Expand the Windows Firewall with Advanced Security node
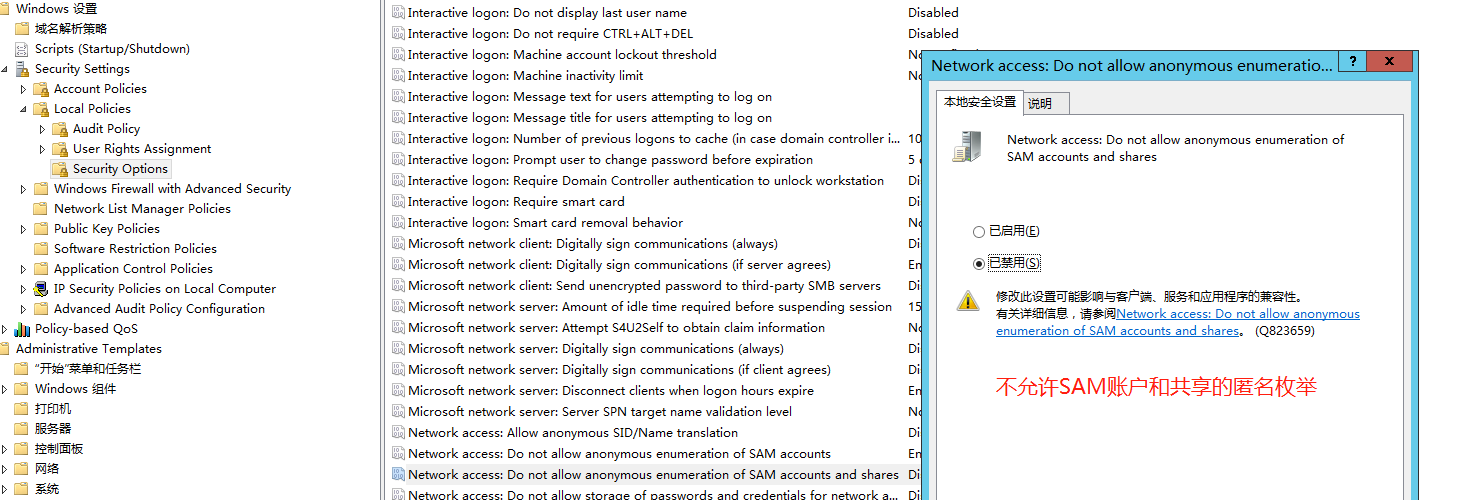 click(24, 189)
